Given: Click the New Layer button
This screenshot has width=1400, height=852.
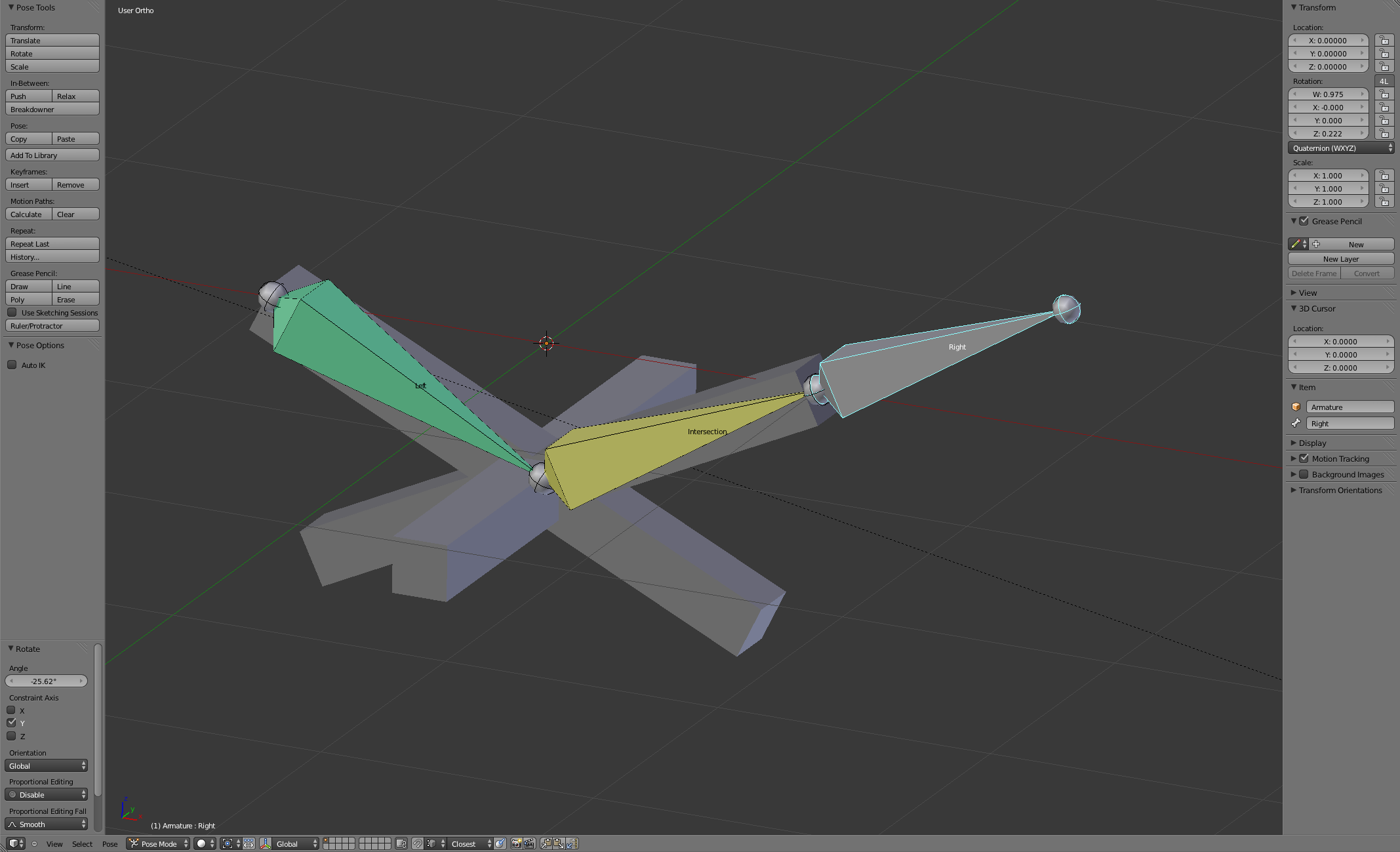Looking at the screenshot, I should (x=1341, y=259).
